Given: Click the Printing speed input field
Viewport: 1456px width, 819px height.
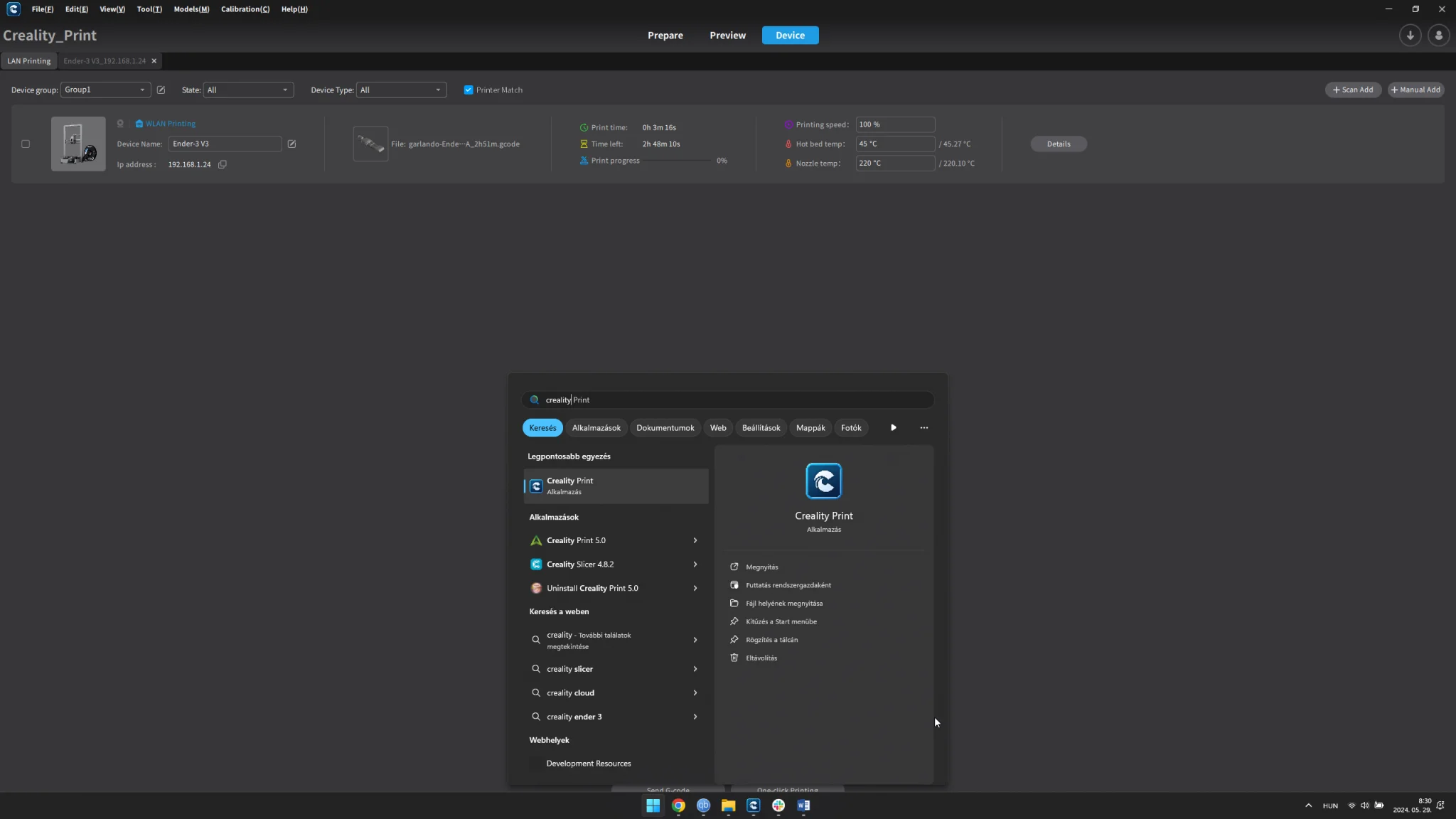Looking at the screenshot, I should pos(894,125).
